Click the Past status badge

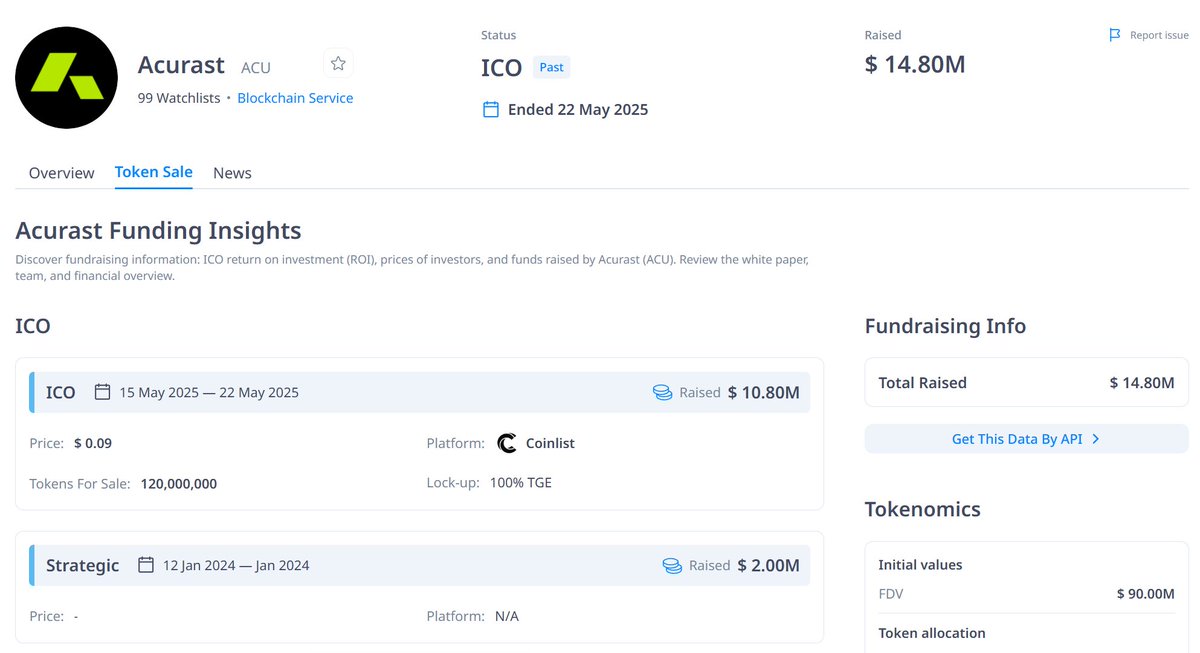point(551,66)
